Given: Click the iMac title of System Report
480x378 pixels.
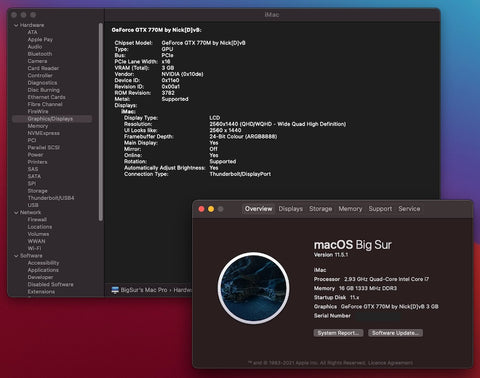Looking at the screenshot, I should click(x=272, y=15).
